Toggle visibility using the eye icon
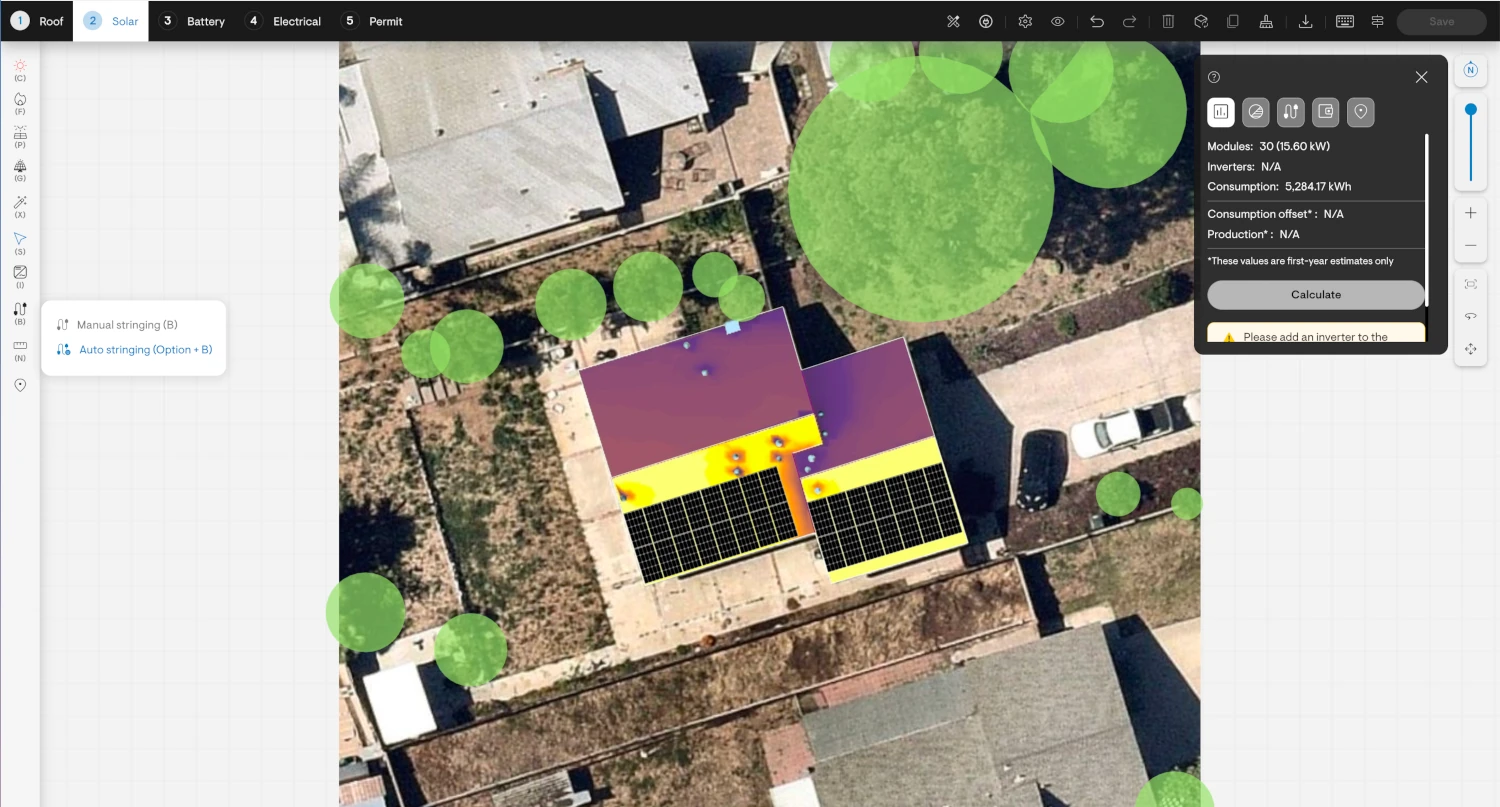This screenshot has height=807, width=1500. point(1057,21)
